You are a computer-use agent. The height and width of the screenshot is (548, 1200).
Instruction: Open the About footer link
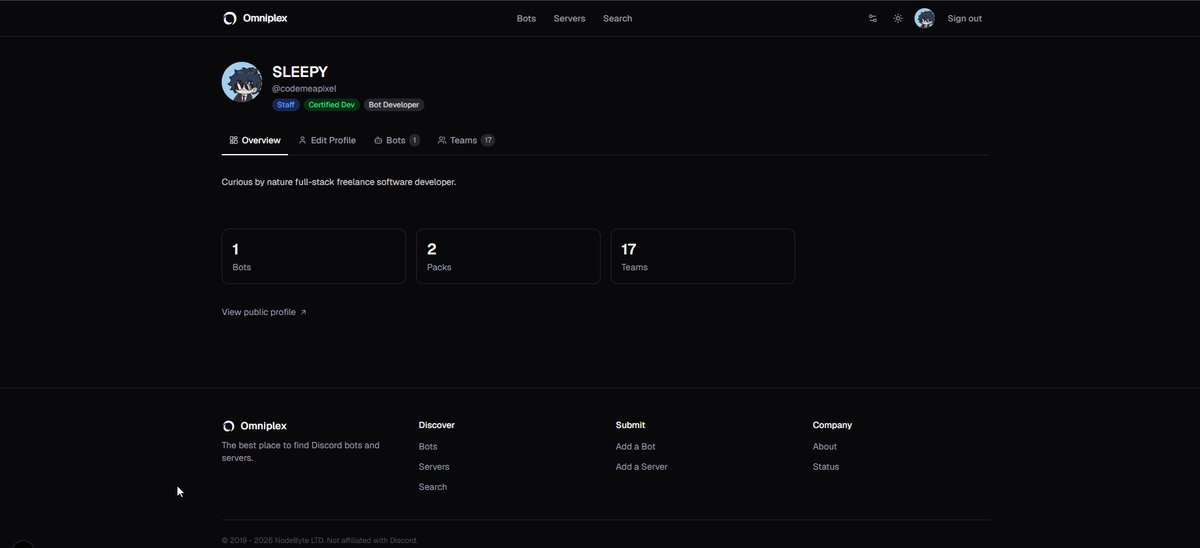(825, 447)
